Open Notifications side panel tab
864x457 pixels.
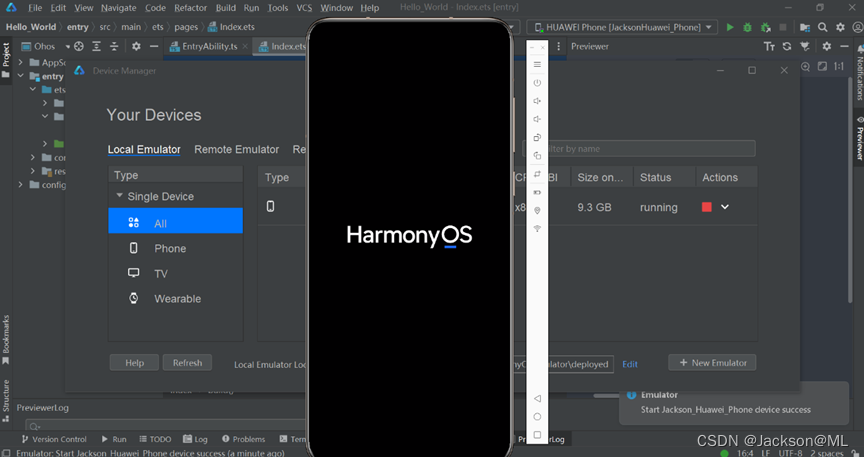point(859,74)
